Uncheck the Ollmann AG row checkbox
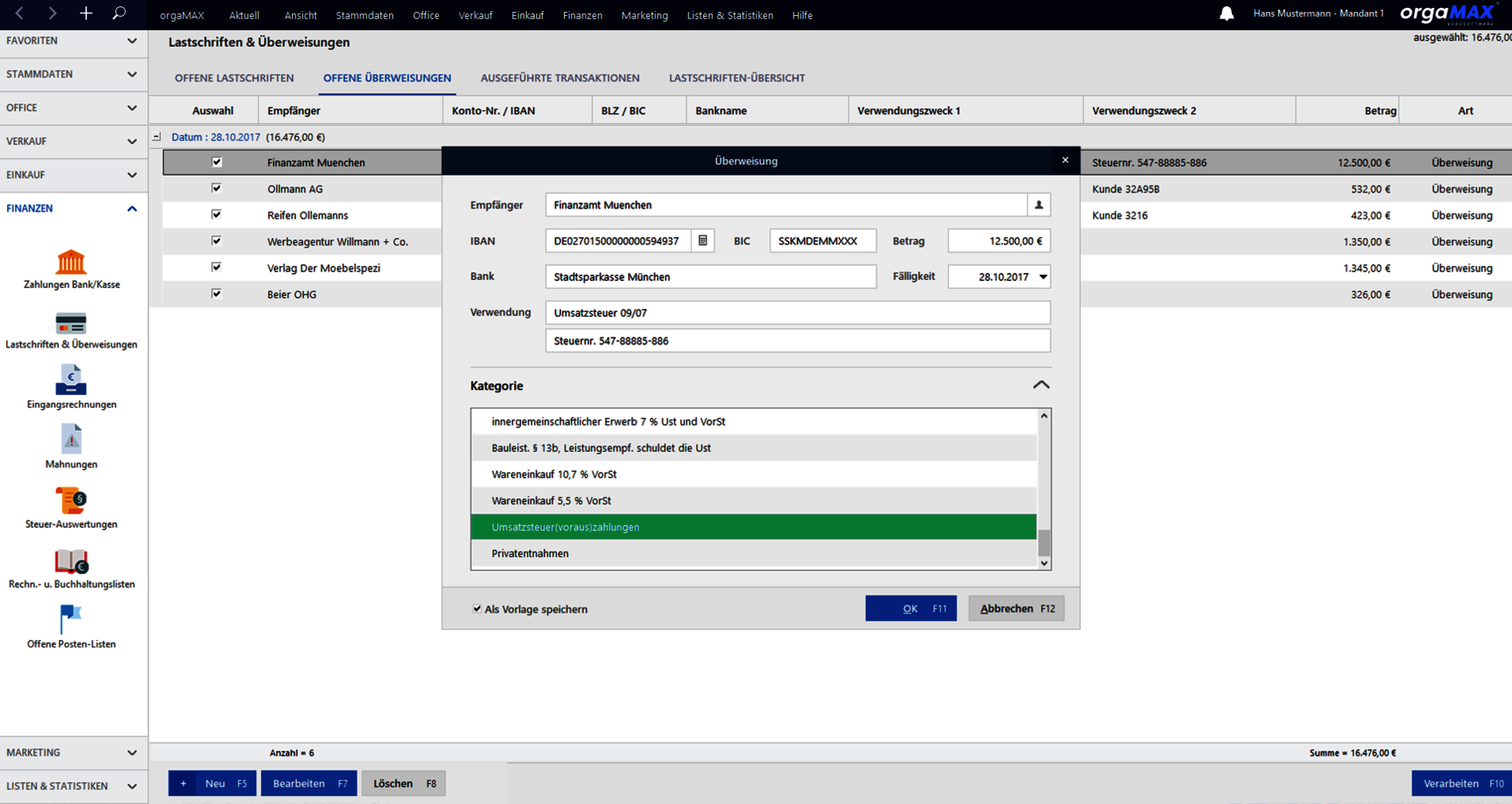The width and height of the screenshot is (1512, 804). click(x=216, y=189)
